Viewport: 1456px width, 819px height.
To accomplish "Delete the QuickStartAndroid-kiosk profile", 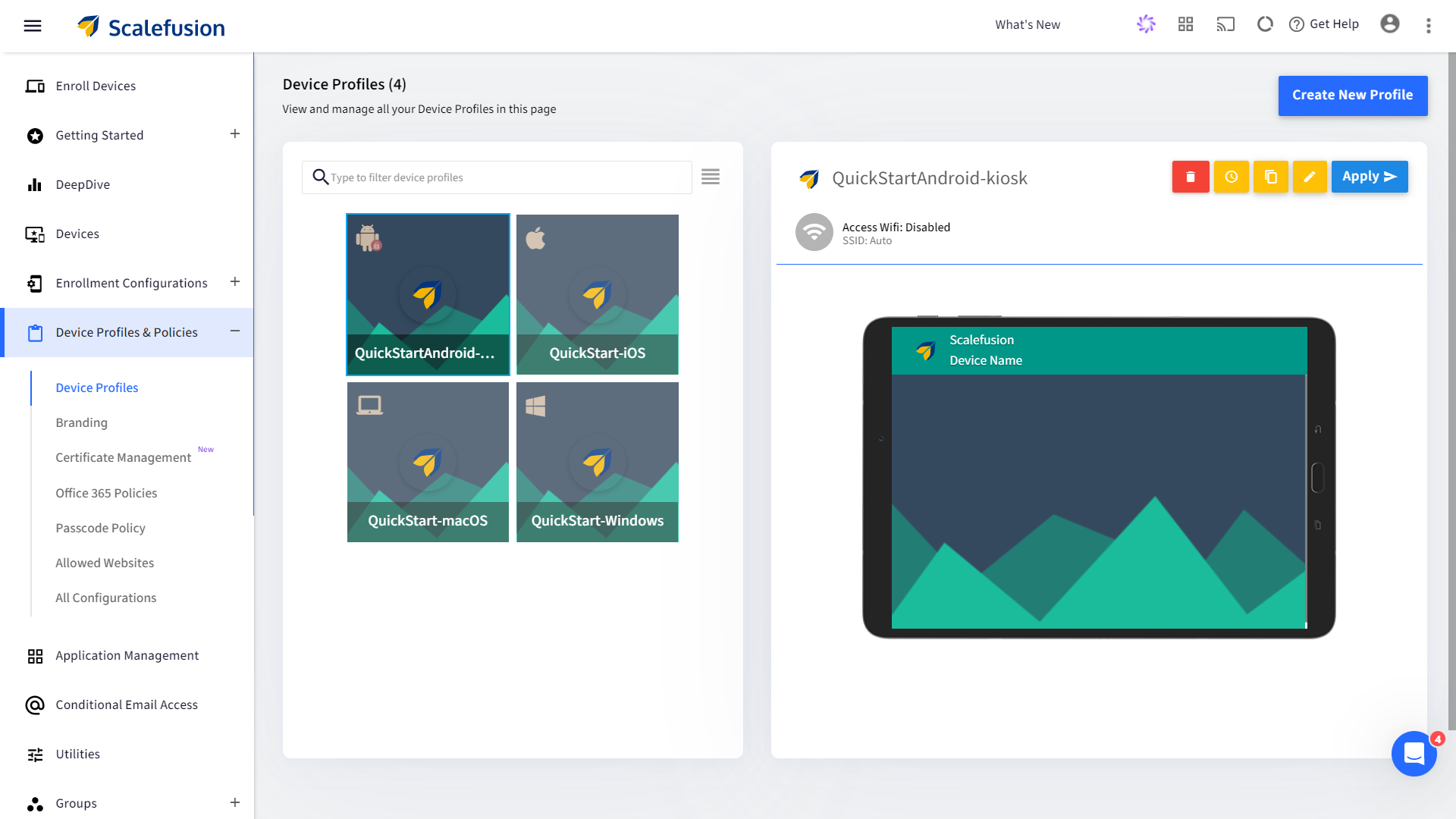I will [x=1190, y=177].
